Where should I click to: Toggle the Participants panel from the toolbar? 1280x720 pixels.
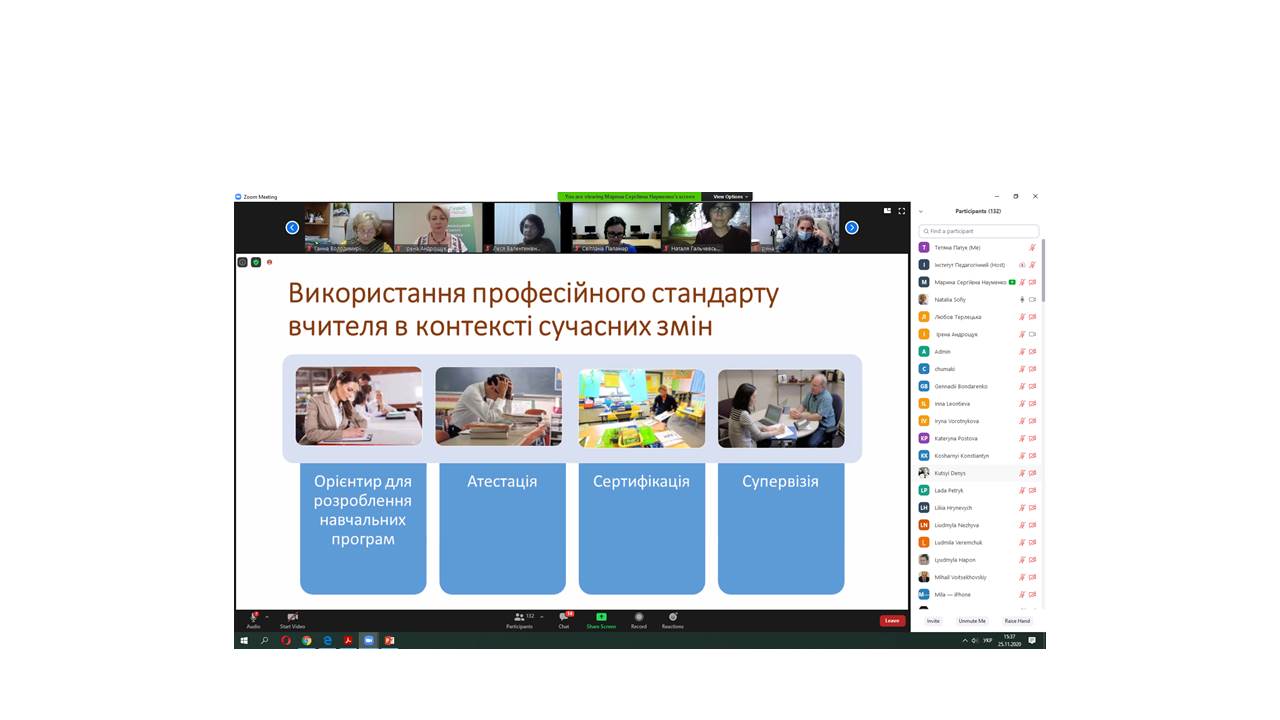519,617
